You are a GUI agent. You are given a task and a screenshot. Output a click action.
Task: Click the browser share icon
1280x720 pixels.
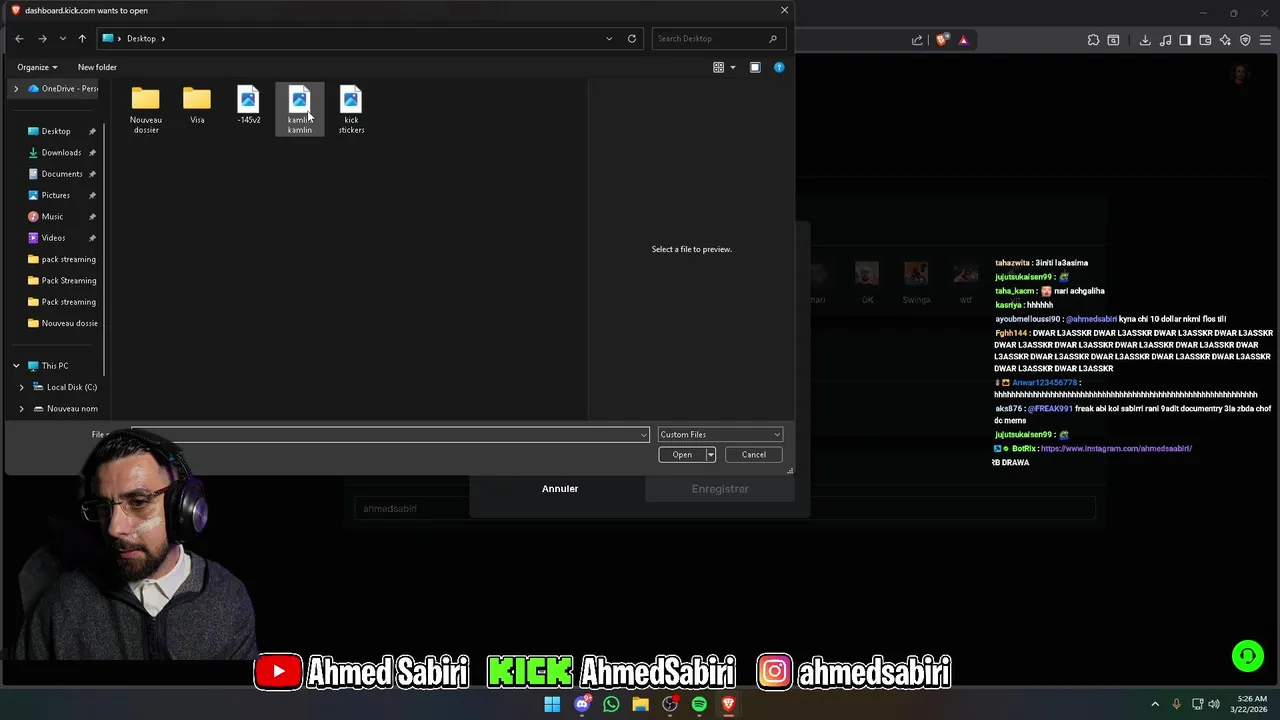click(917, 40)
